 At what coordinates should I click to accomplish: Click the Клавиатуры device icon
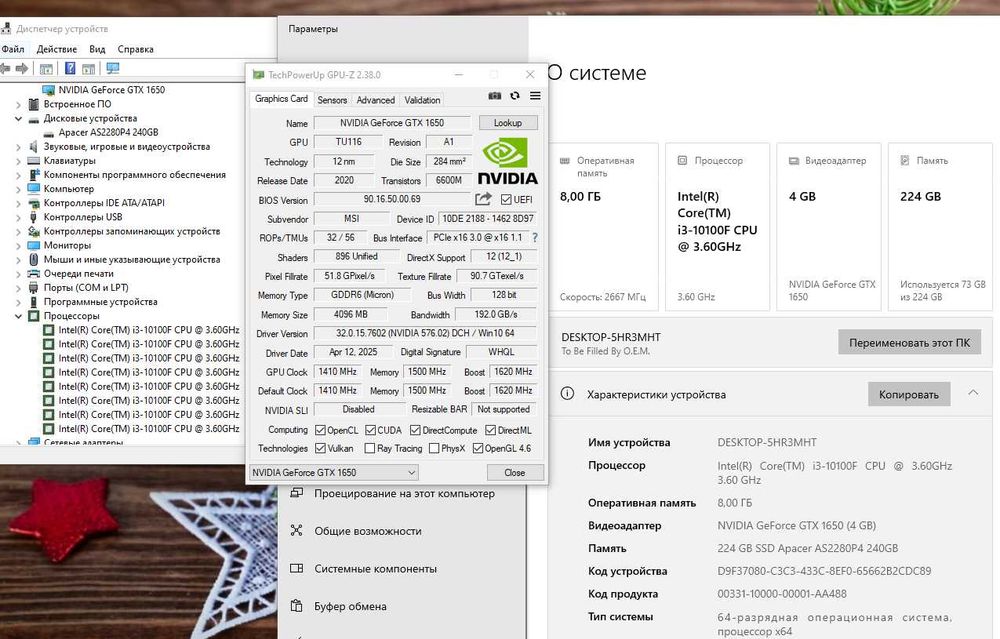(x=34, y=161)
